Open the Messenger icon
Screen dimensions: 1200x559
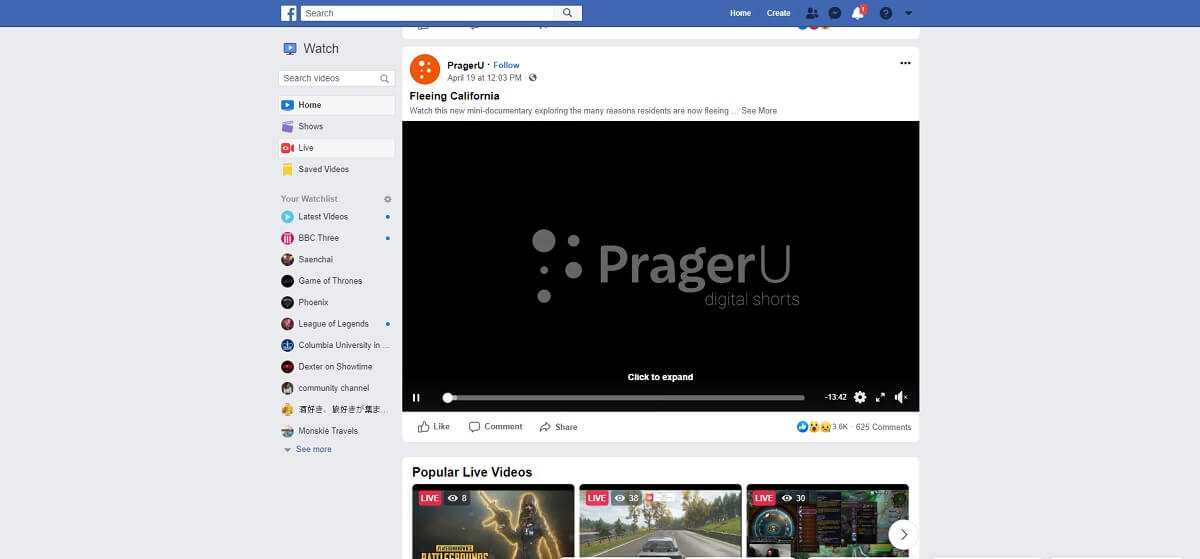[x=835, y=13]
